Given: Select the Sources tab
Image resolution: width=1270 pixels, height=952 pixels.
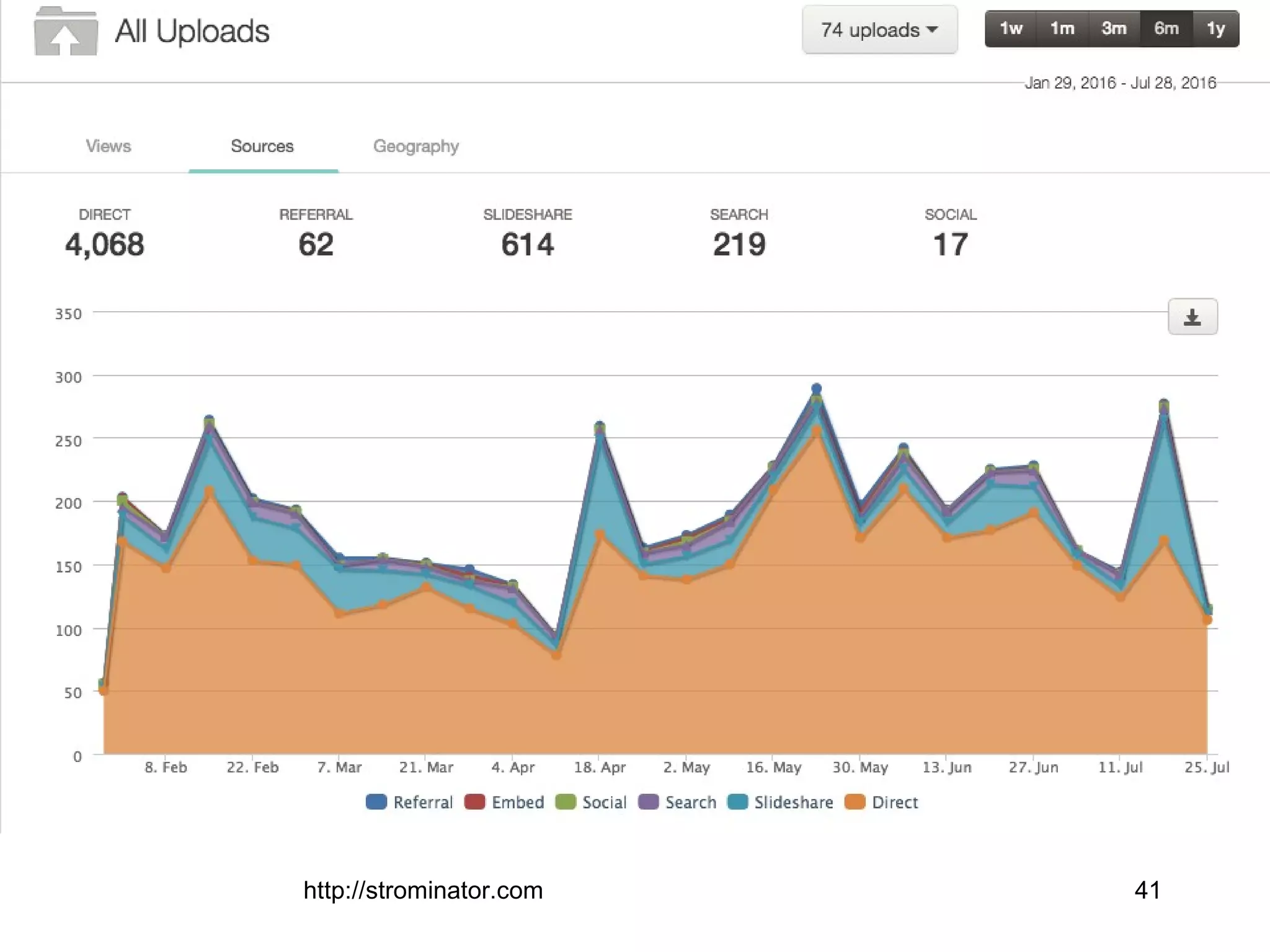Looking at the screenshot, I should coord(262,146).
